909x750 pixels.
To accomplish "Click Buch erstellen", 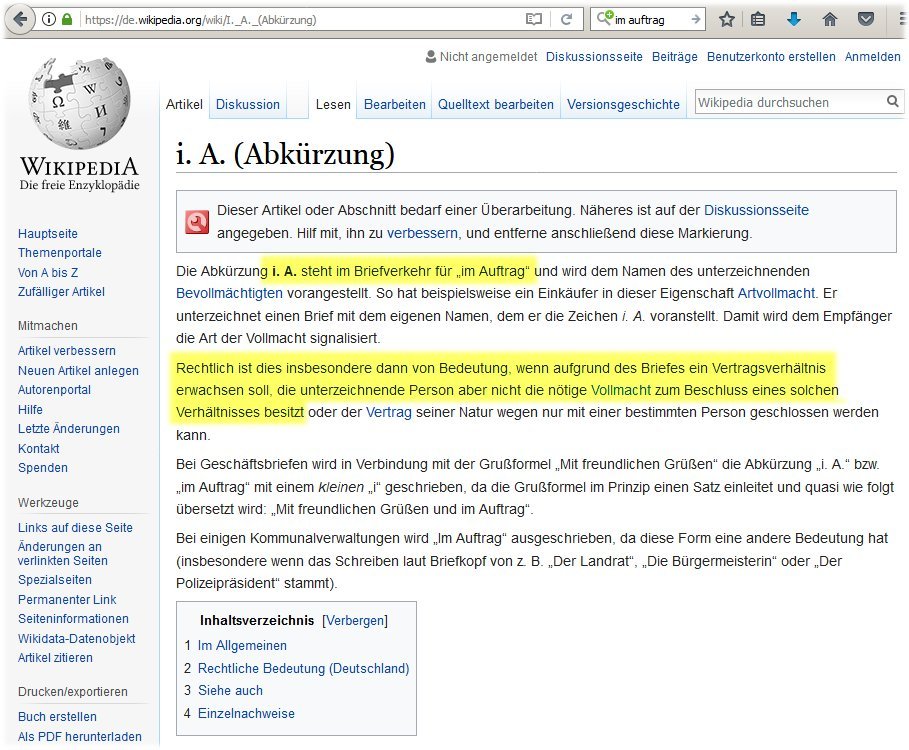I will [57, 716].
